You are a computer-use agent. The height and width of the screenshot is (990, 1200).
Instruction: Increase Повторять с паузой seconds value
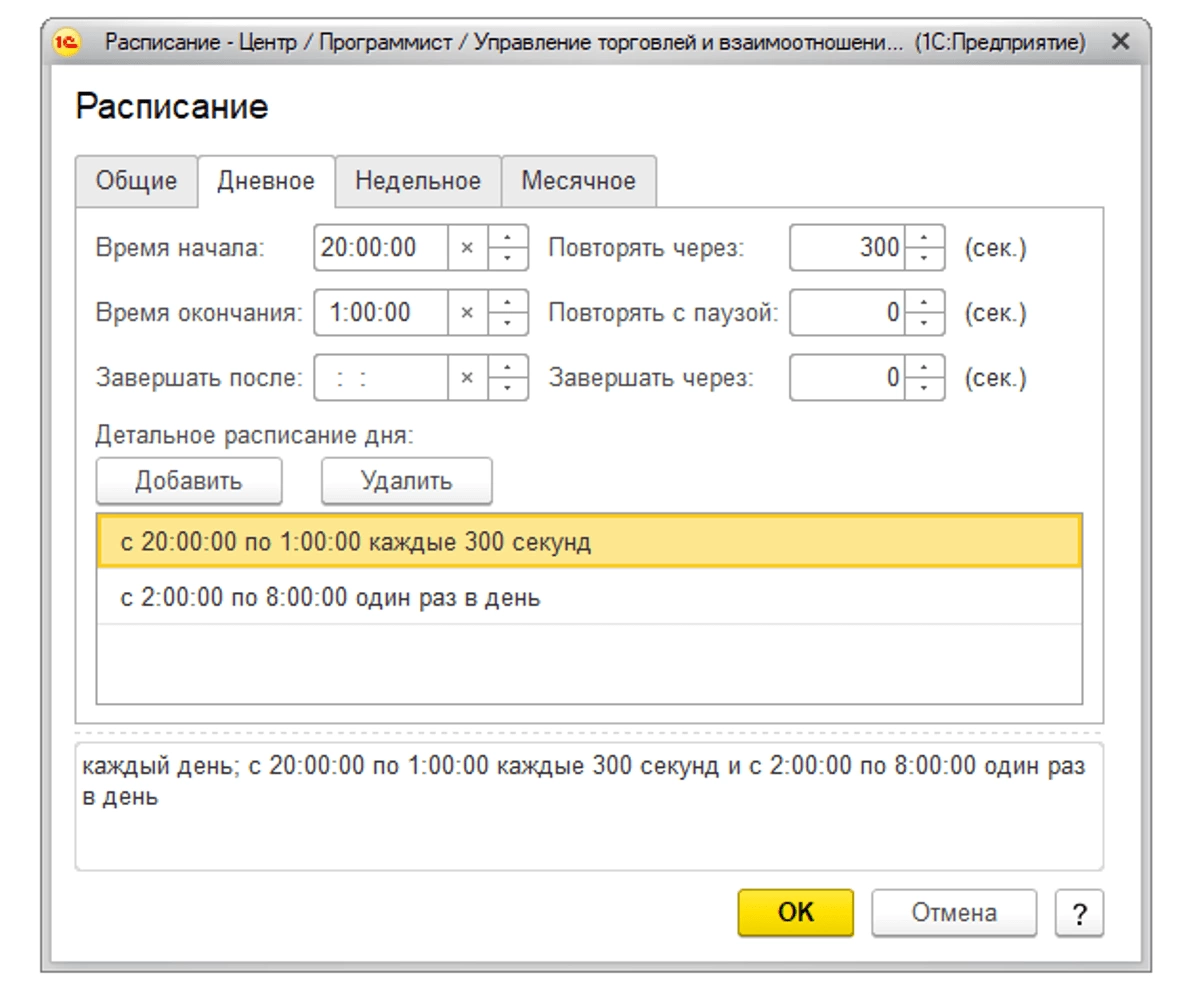[924, 303]
